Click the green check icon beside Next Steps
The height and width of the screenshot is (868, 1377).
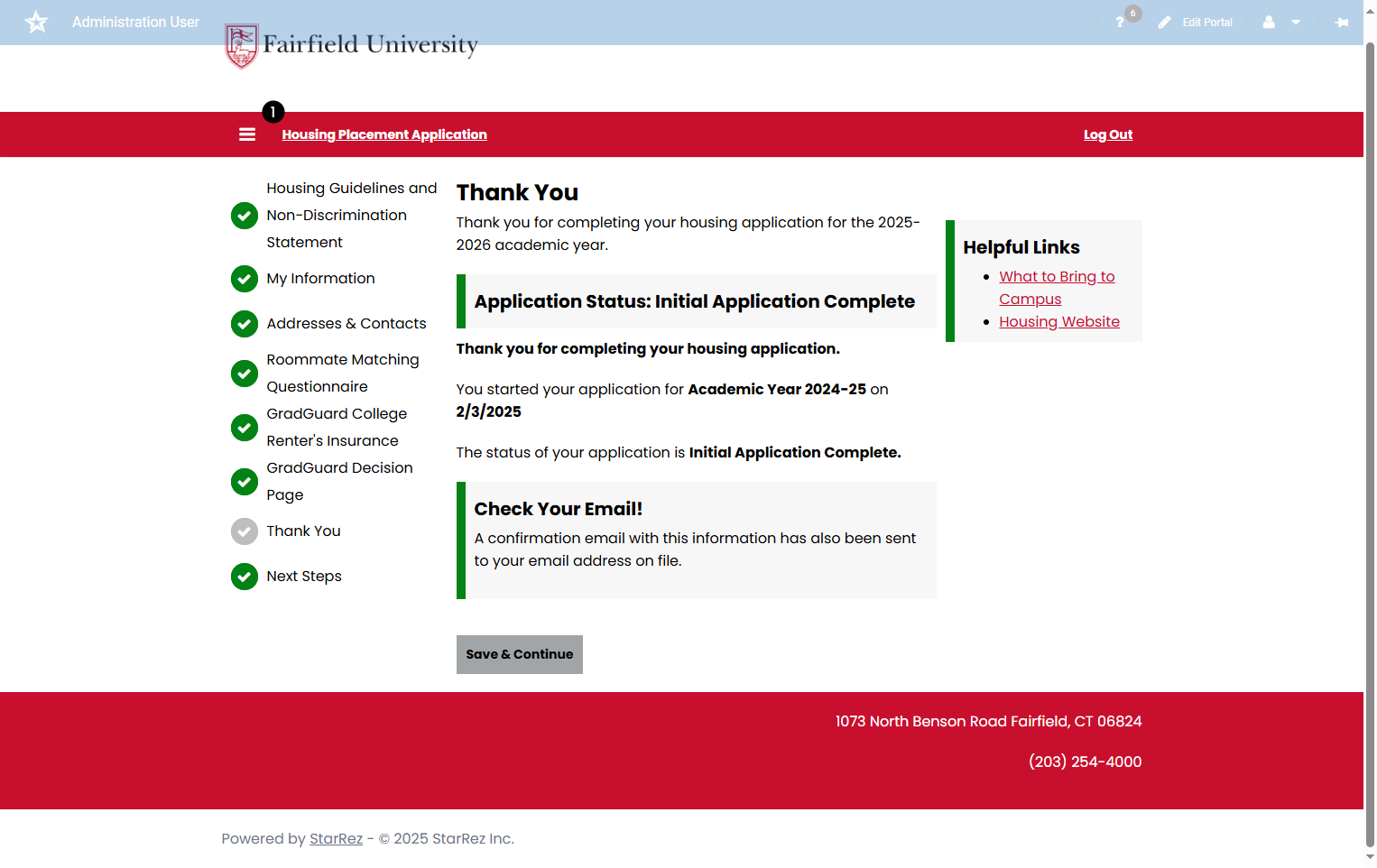[x=245, y=577]
